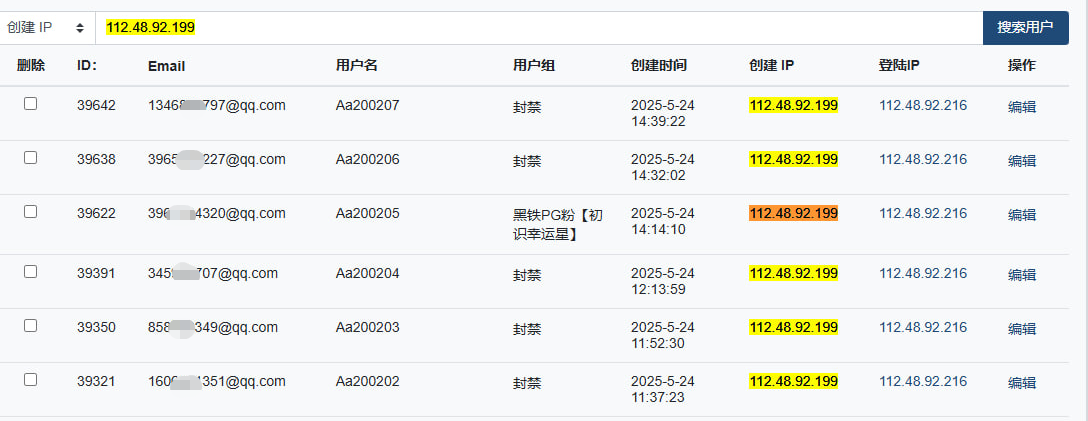Viewport: 1088px width, 421px height.
Task: Click 编辑 for user Aa200204
Action: click(1021, 275)
